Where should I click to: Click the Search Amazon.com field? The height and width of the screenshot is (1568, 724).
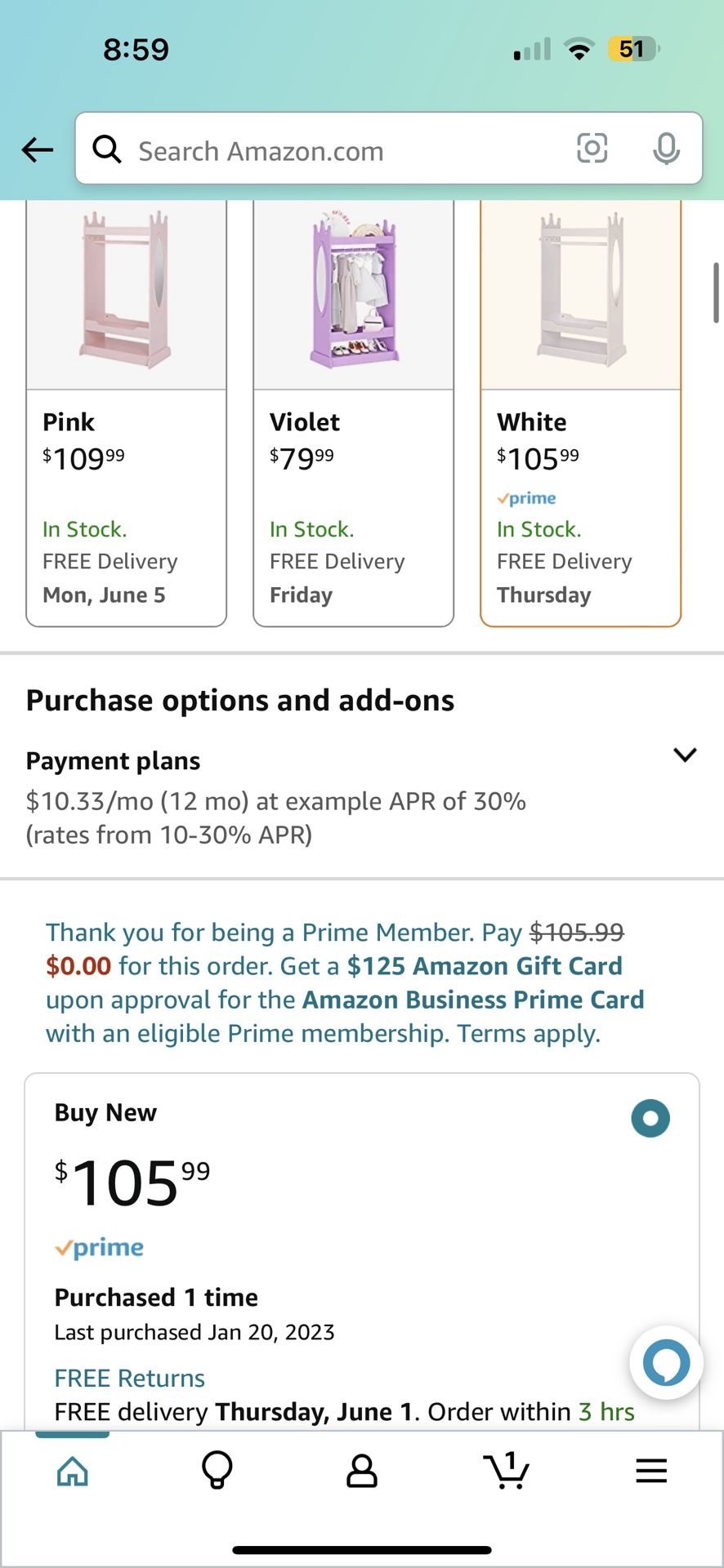(x=343, y=151)
